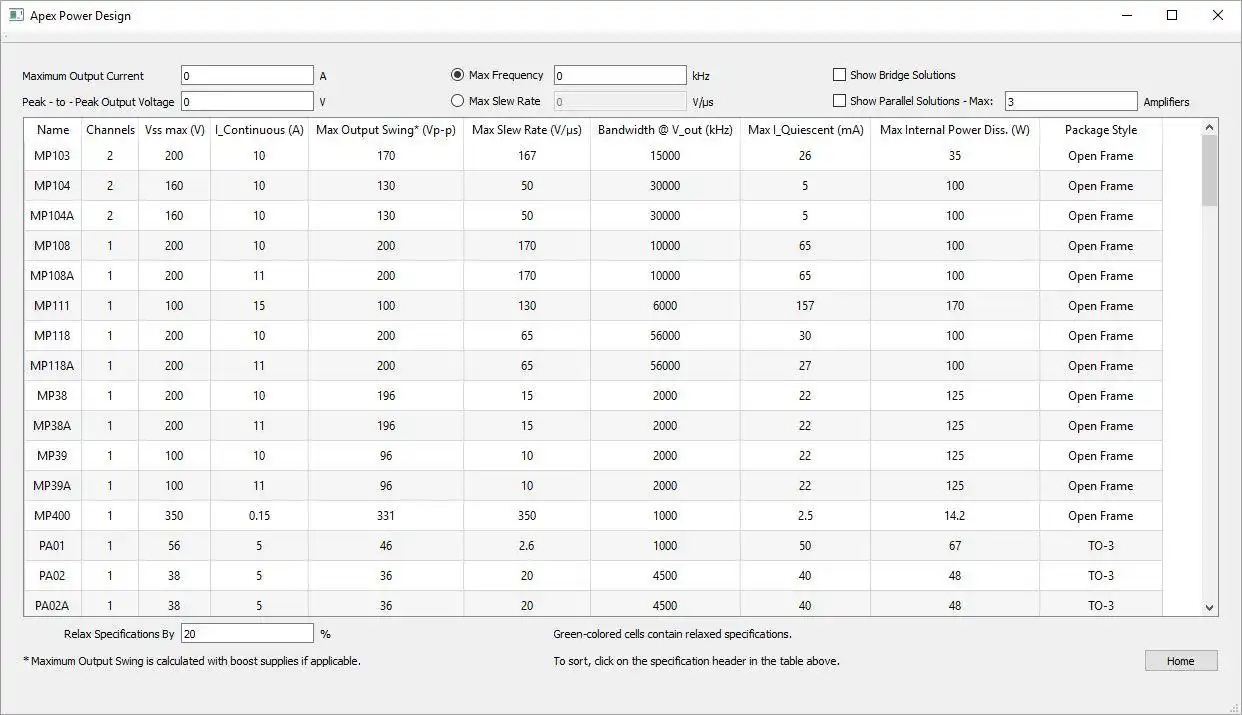Viewport: 1242px width, 715px height.
Task: Click the parallel amplifiers Max field
Action: (x=1071, y=101)
